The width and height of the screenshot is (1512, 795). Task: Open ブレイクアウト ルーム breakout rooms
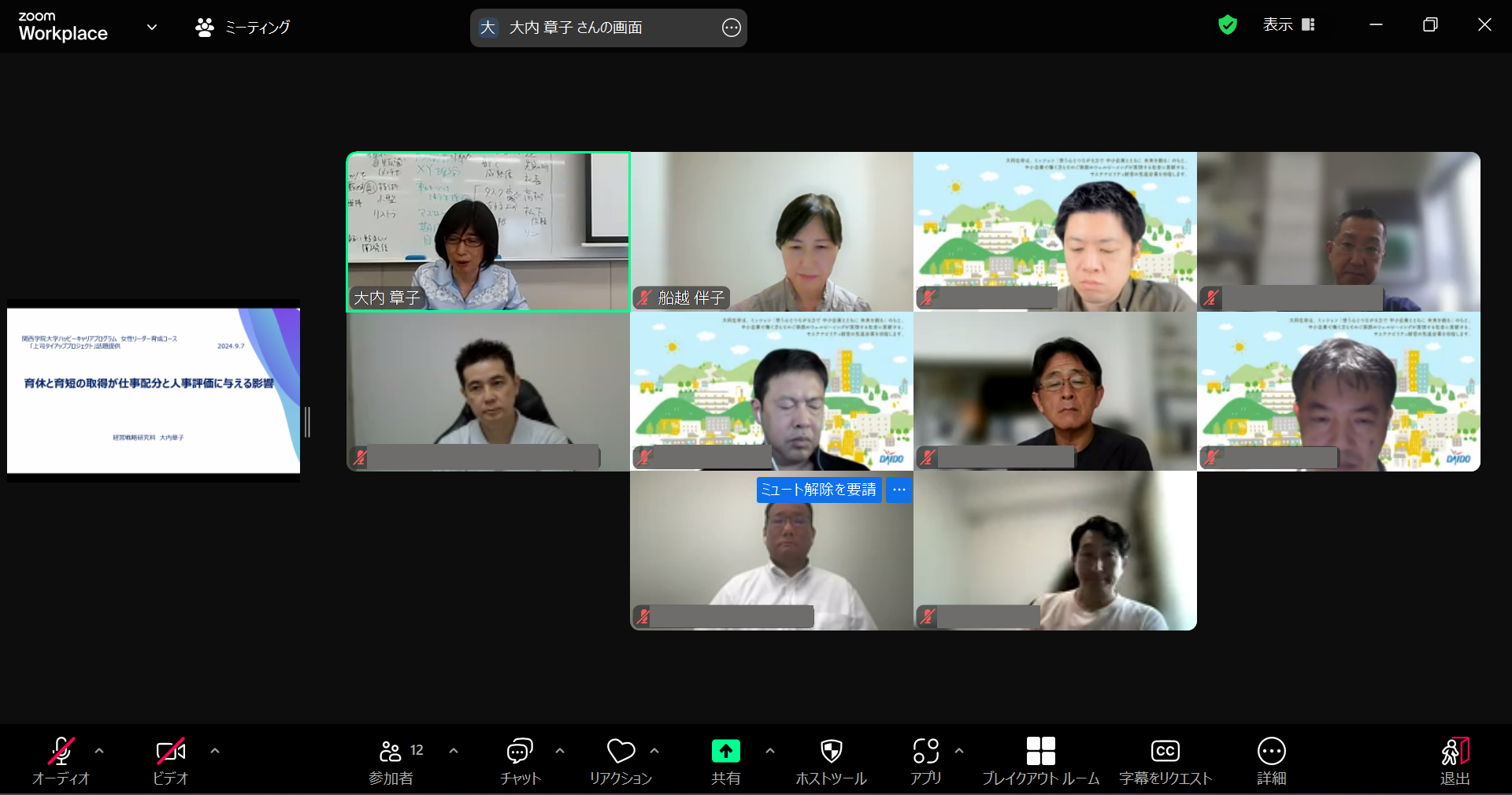tap(1040, 760)
